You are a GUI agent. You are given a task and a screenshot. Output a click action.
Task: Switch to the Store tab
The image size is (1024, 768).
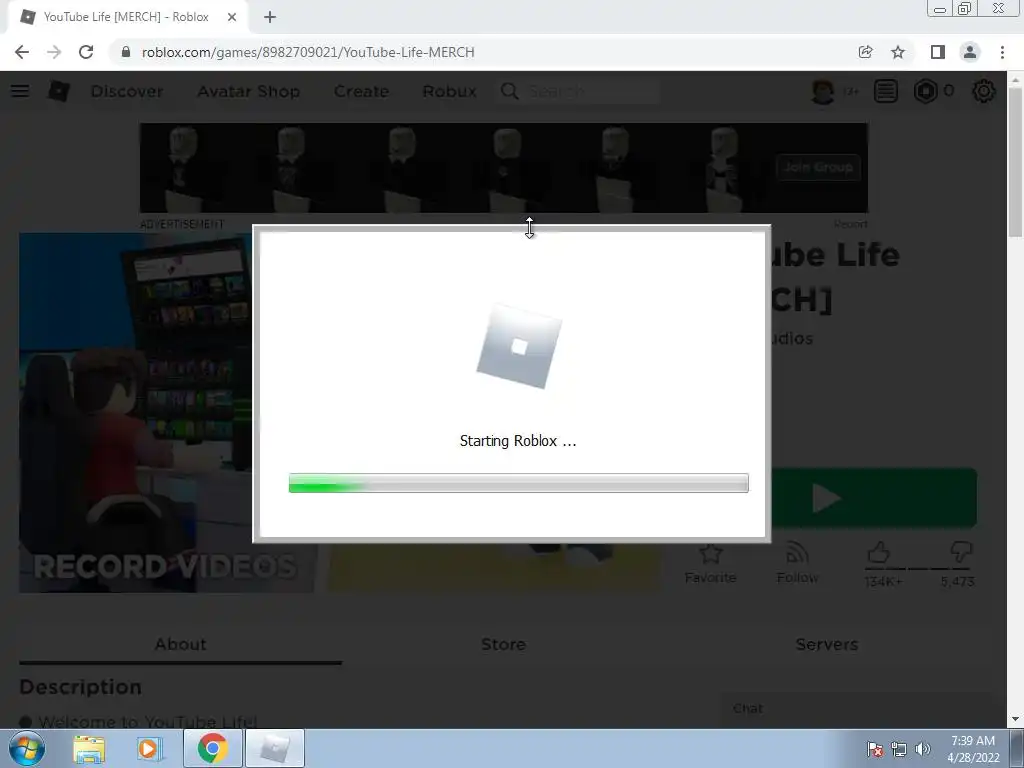click(x=504, y=645)
